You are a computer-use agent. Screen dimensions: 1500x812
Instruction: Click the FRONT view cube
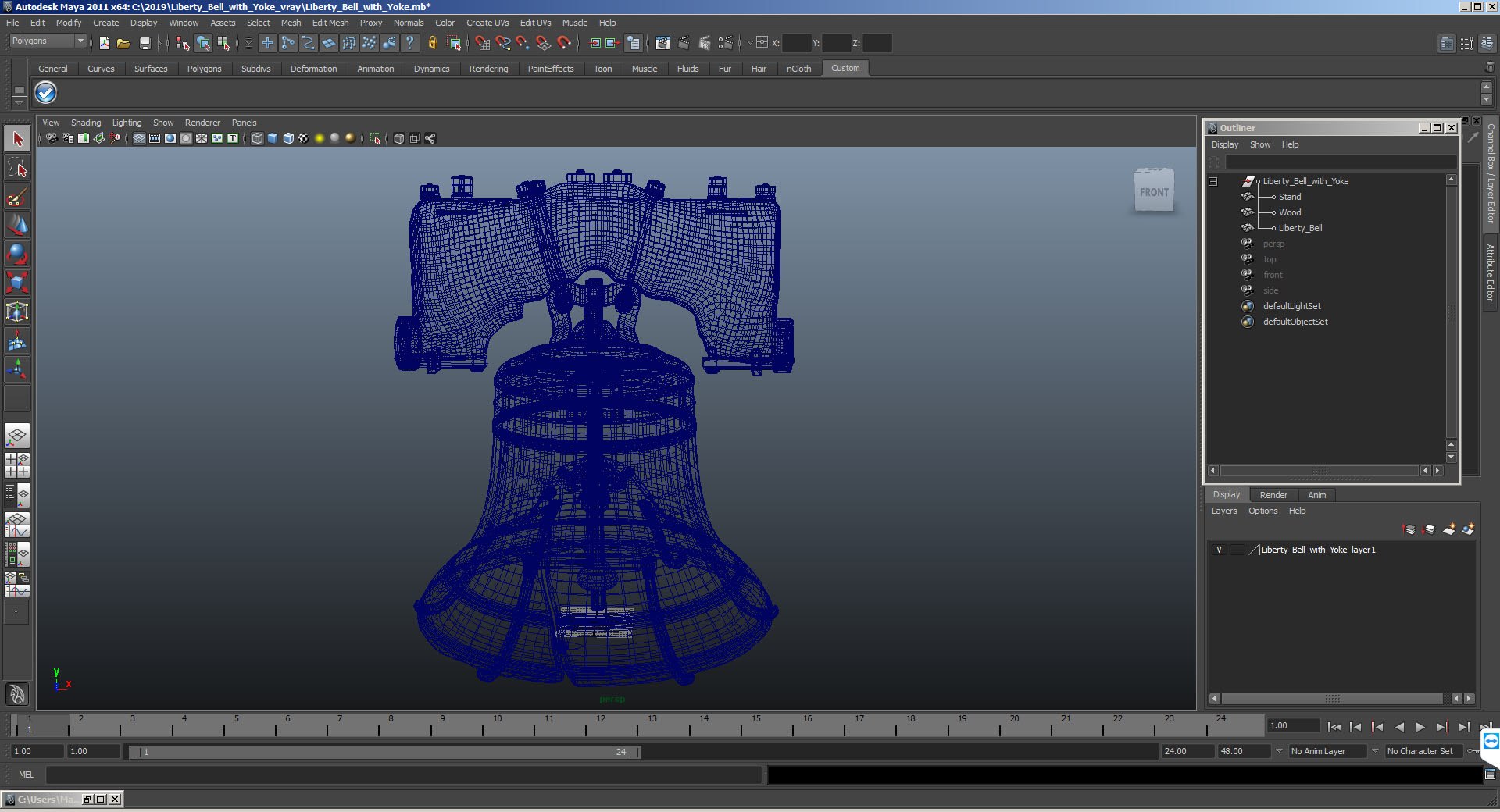1154,191
